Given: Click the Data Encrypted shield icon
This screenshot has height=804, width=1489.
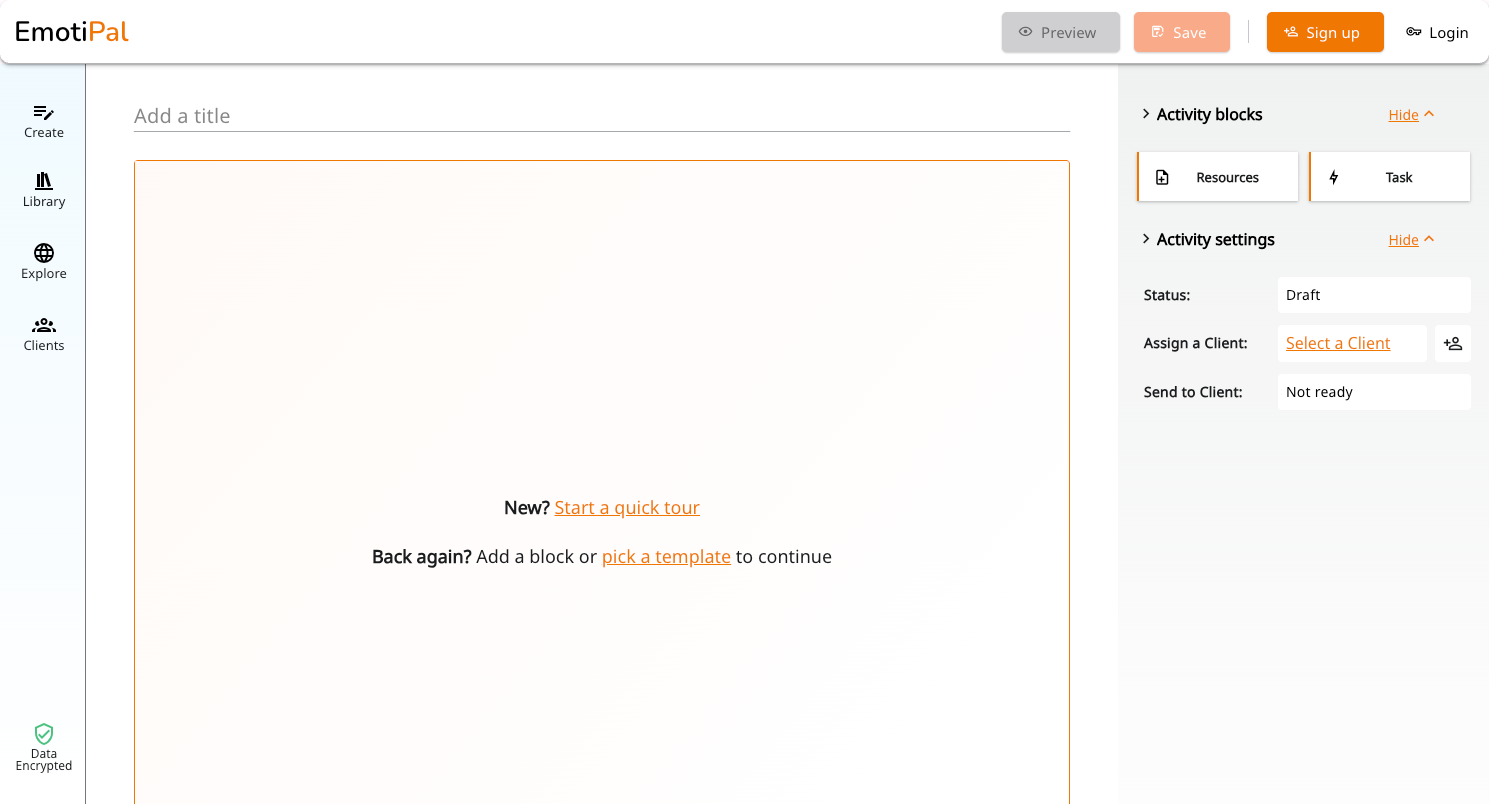Looking at the screenshot, I should coord(44,734).
